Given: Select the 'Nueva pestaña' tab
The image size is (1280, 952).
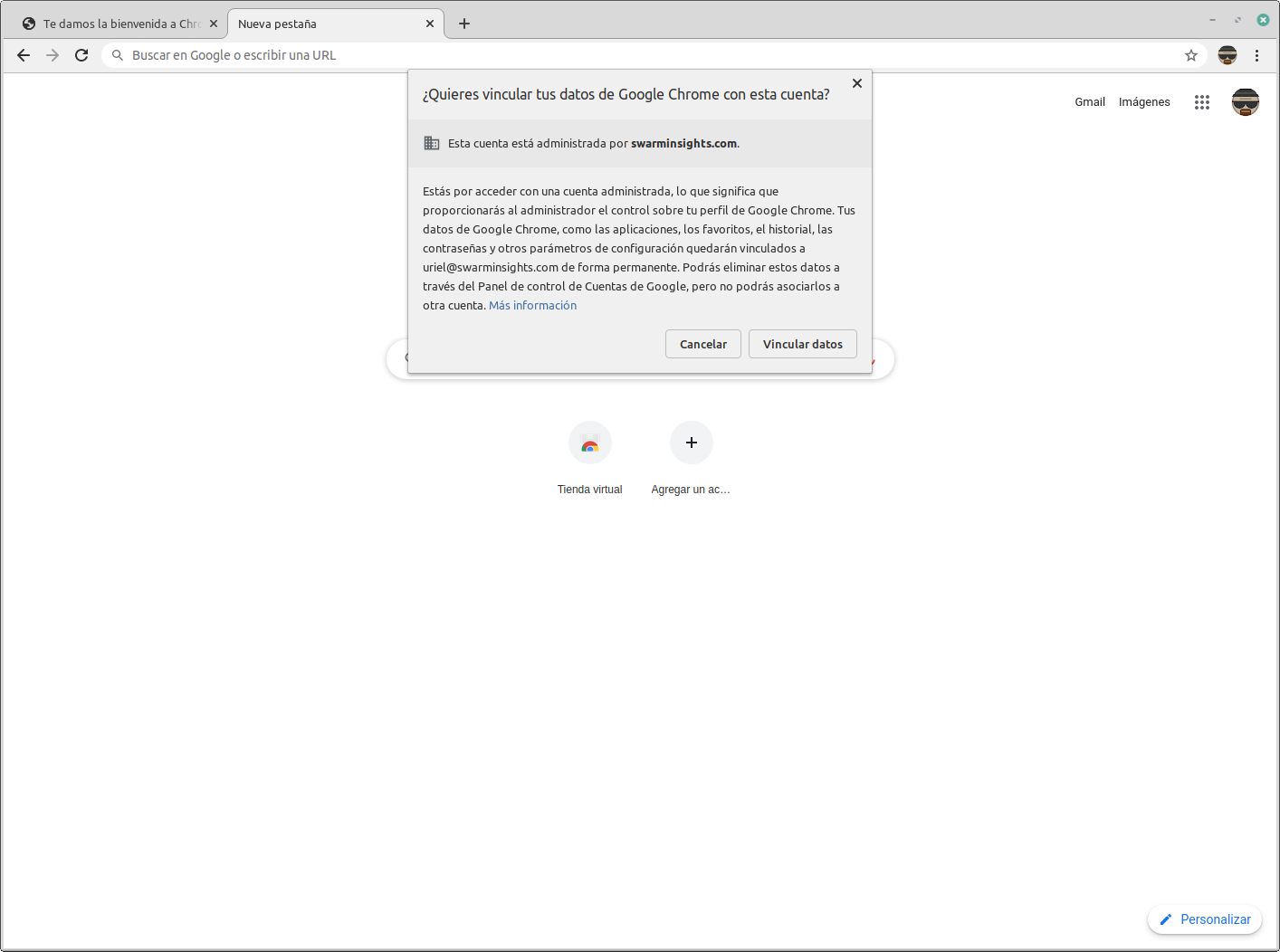Looking at the screenshot, I should tap(336, 24).
